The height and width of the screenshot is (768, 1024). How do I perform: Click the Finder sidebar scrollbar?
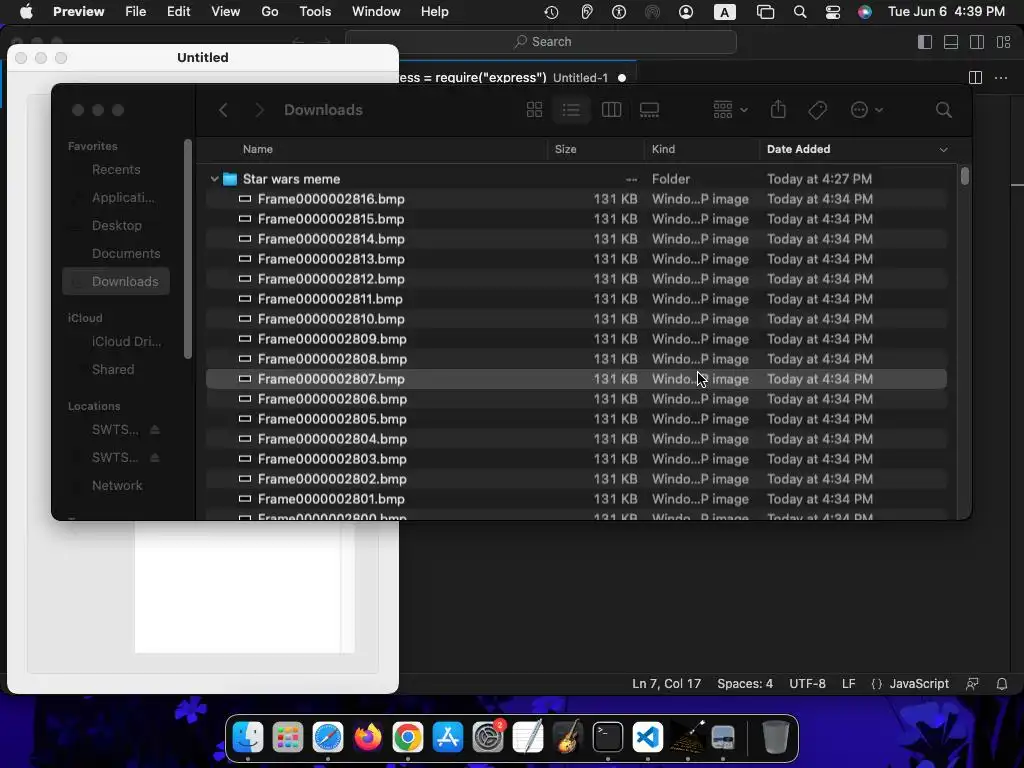coord(188,249)
